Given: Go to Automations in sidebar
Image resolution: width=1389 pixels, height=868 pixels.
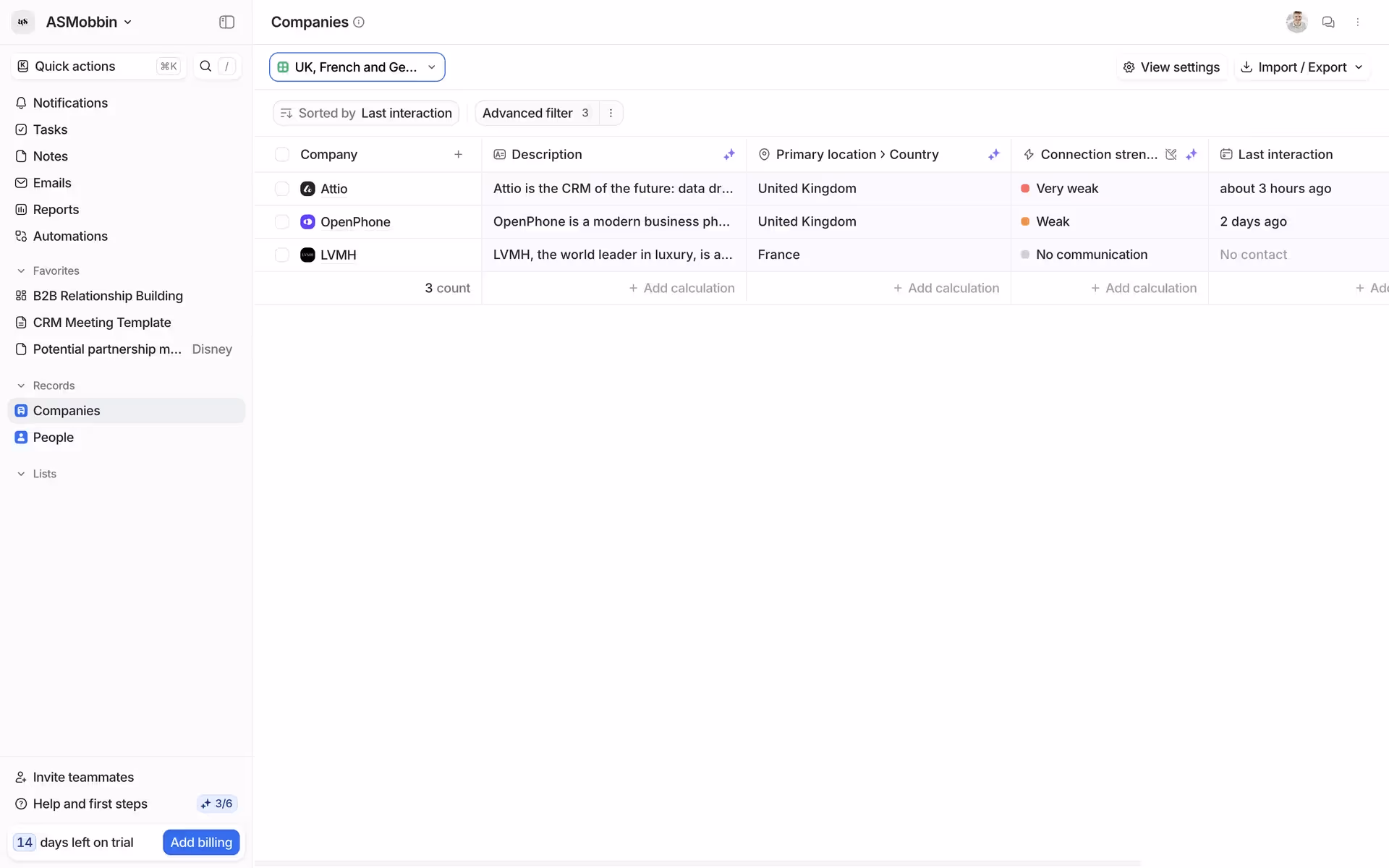Looking at the screenshot, I should [x=70, y=237].
